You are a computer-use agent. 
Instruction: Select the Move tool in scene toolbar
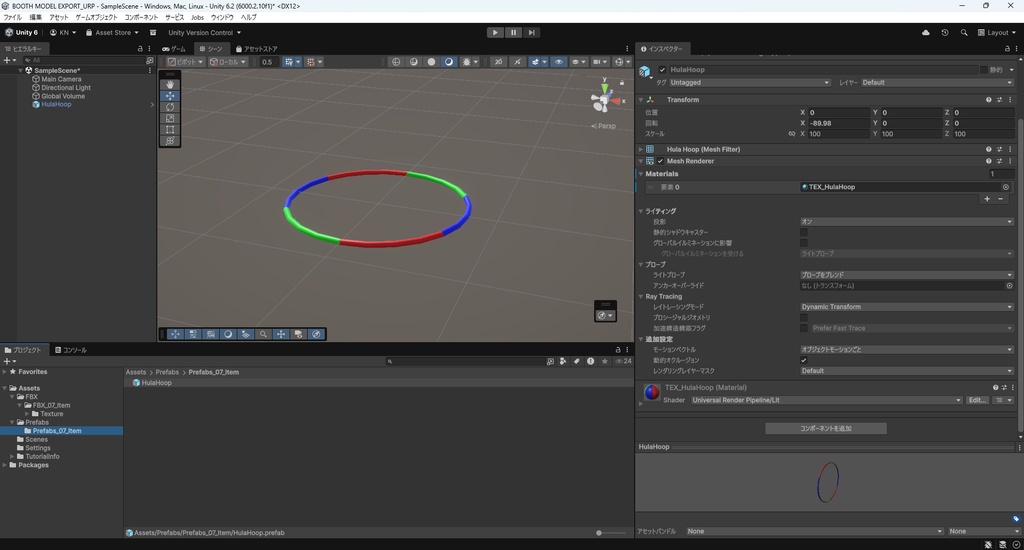tap(170, 95)
